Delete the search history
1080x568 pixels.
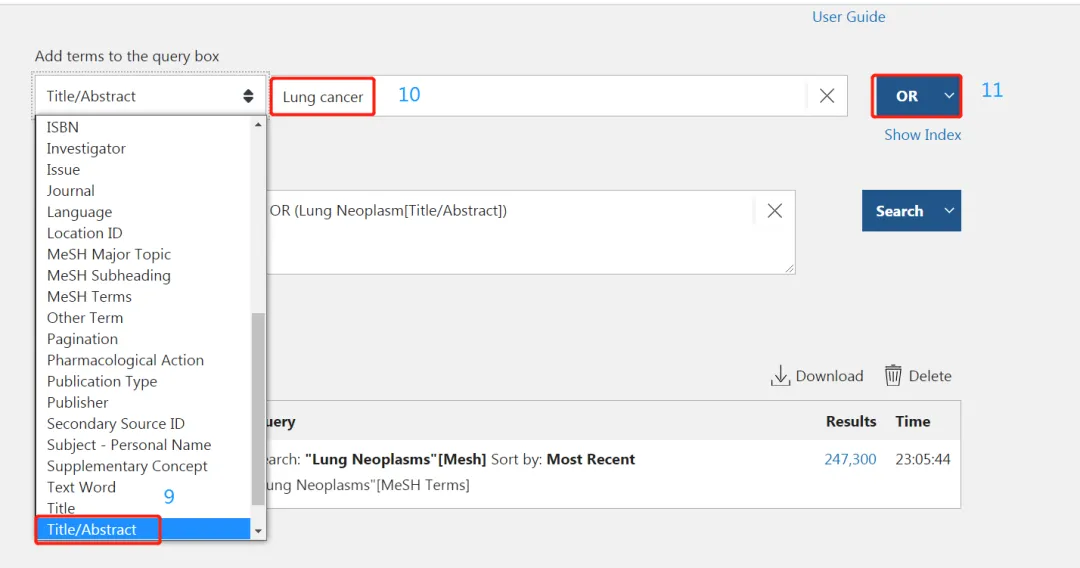[918, 376]
